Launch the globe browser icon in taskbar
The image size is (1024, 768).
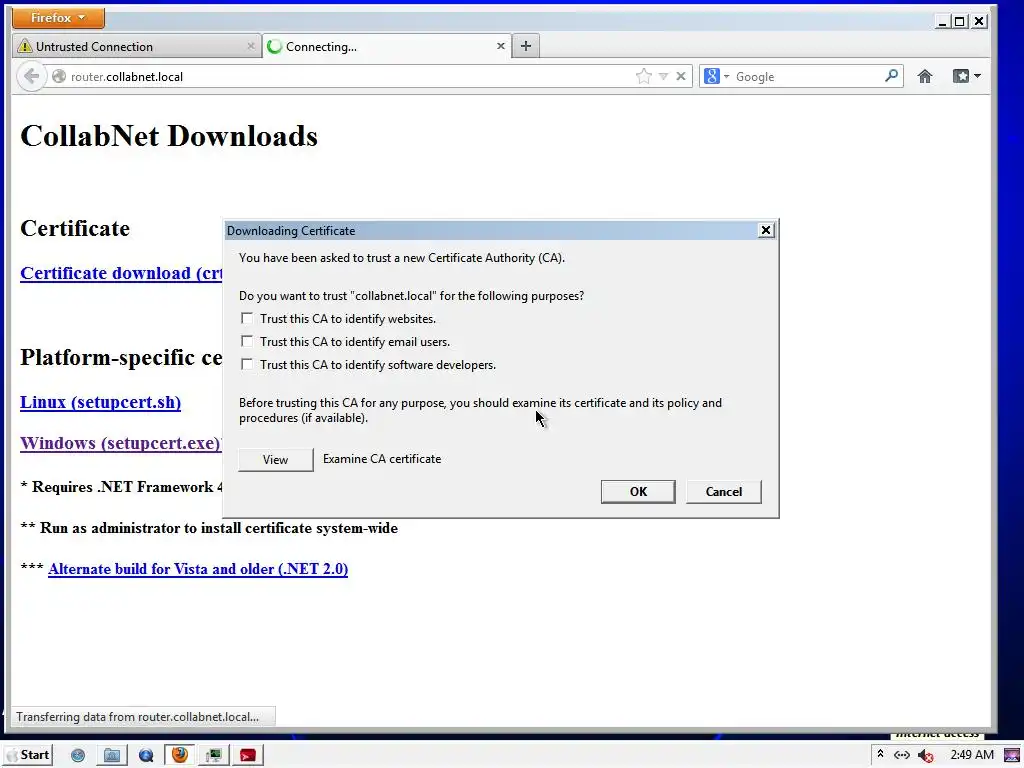[78, 756]
